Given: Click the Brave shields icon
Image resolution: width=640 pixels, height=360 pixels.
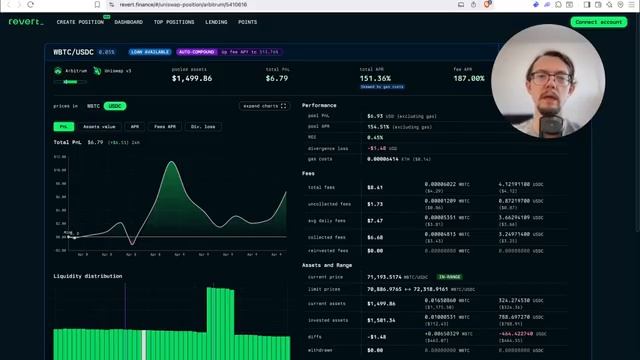Looking at the screenshot, I should tap(487, 4).
